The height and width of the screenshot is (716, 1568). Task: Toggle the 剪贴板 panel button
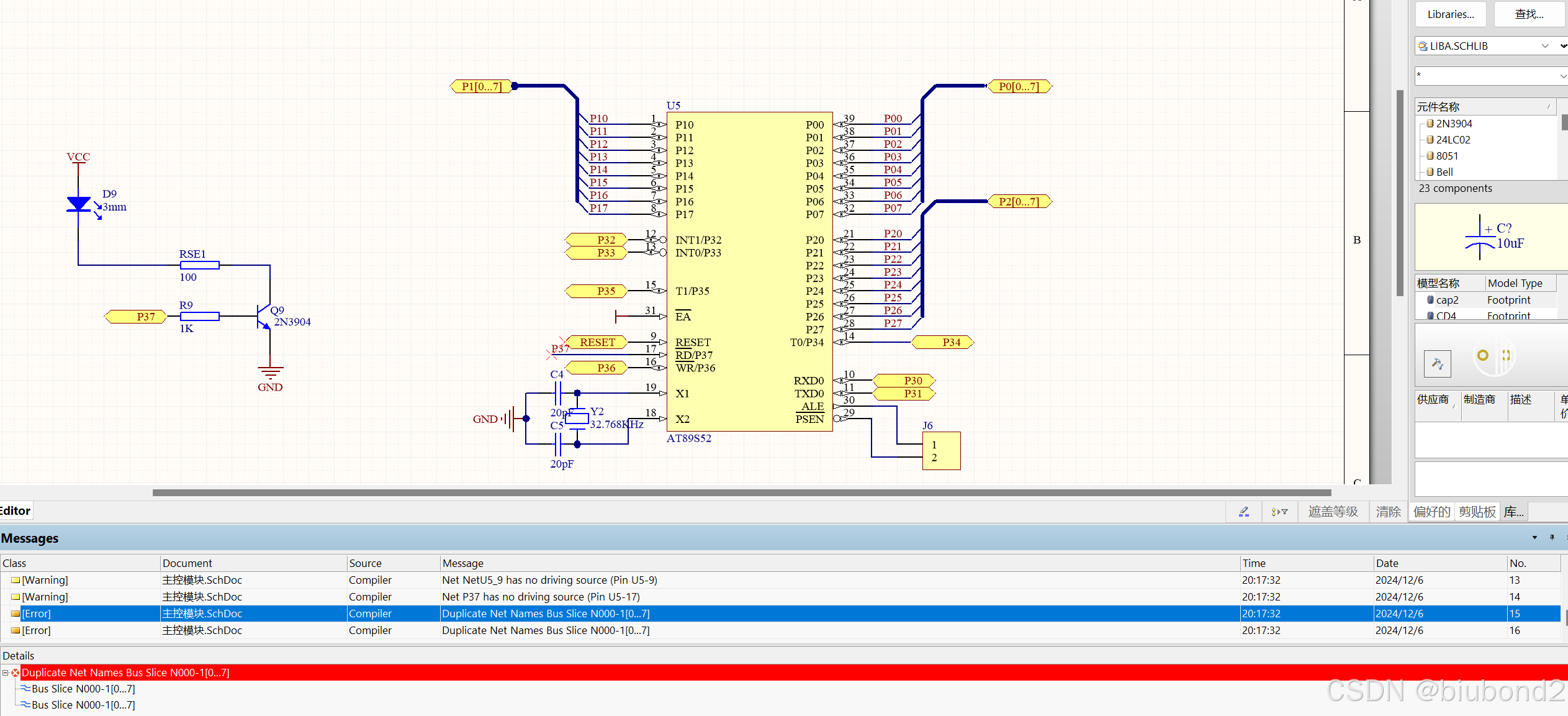point(1477,511)
